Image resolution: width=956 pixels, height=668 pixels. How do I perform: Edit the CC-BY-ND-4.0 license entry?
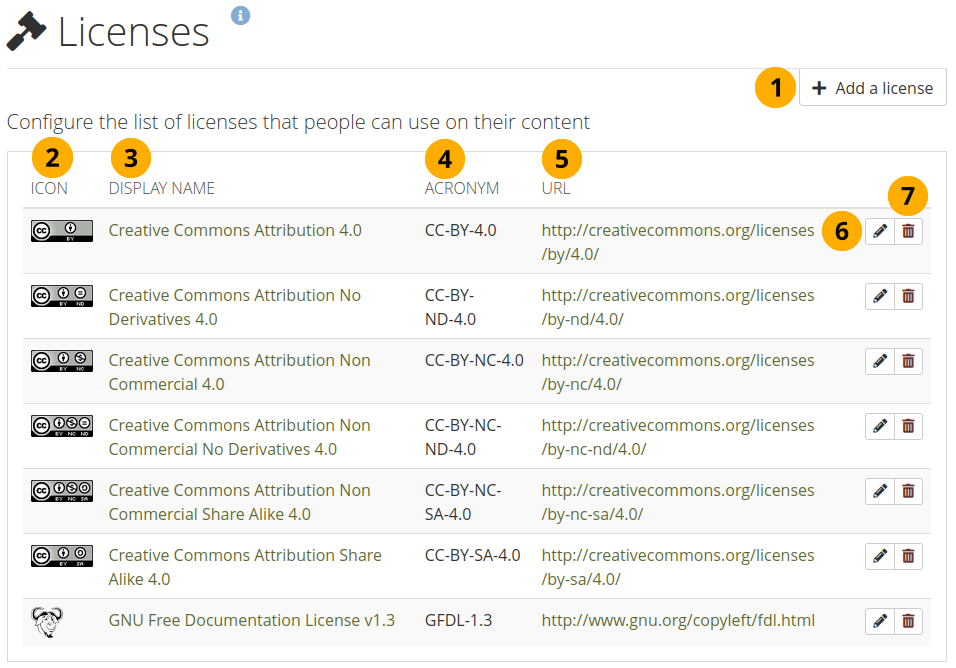(880, 296)
